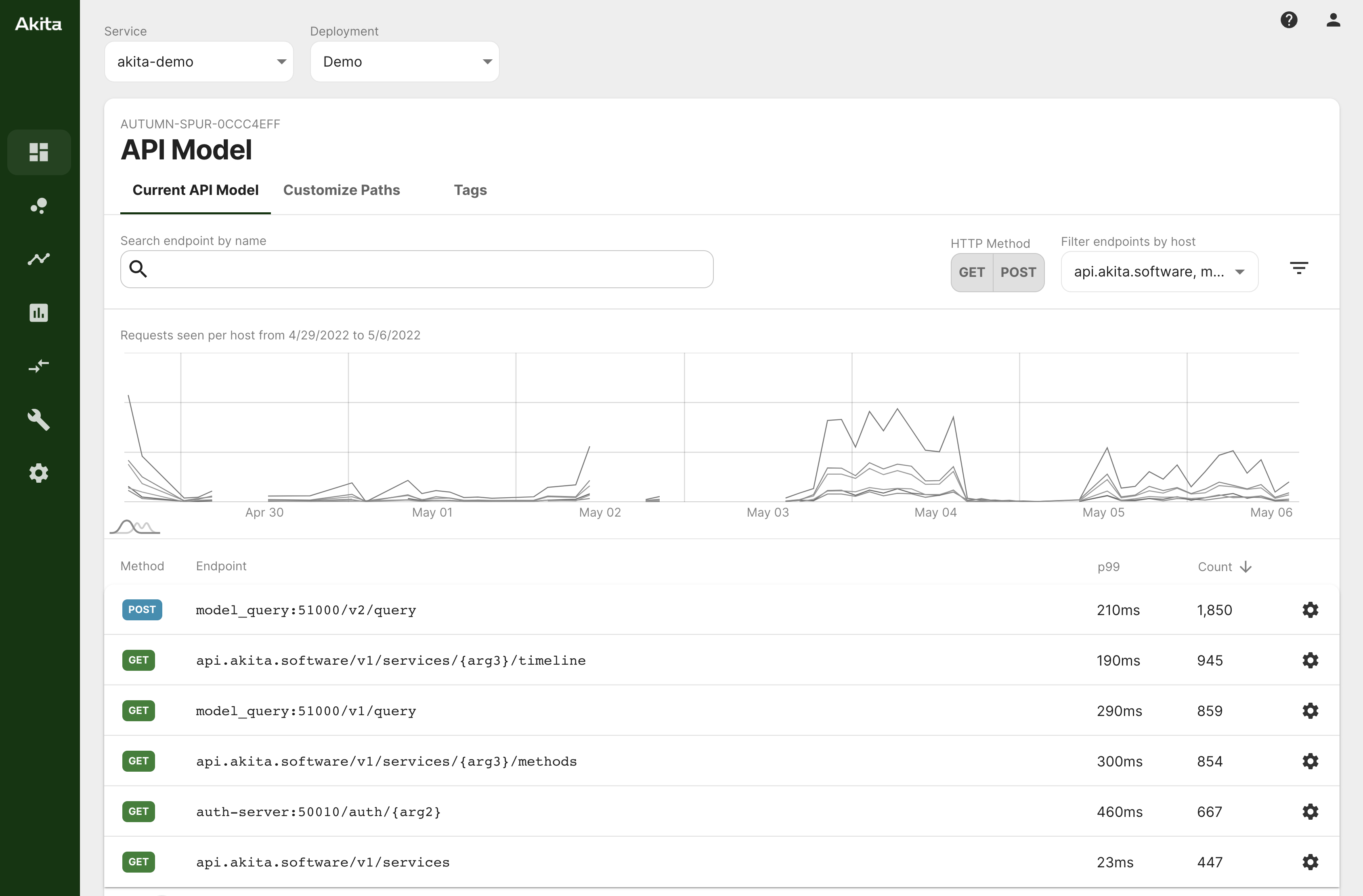The width and height of the screenshot is (1363, 896).
Task: Click the Search endpoint by name field
Action: click(x=416, y=269)
